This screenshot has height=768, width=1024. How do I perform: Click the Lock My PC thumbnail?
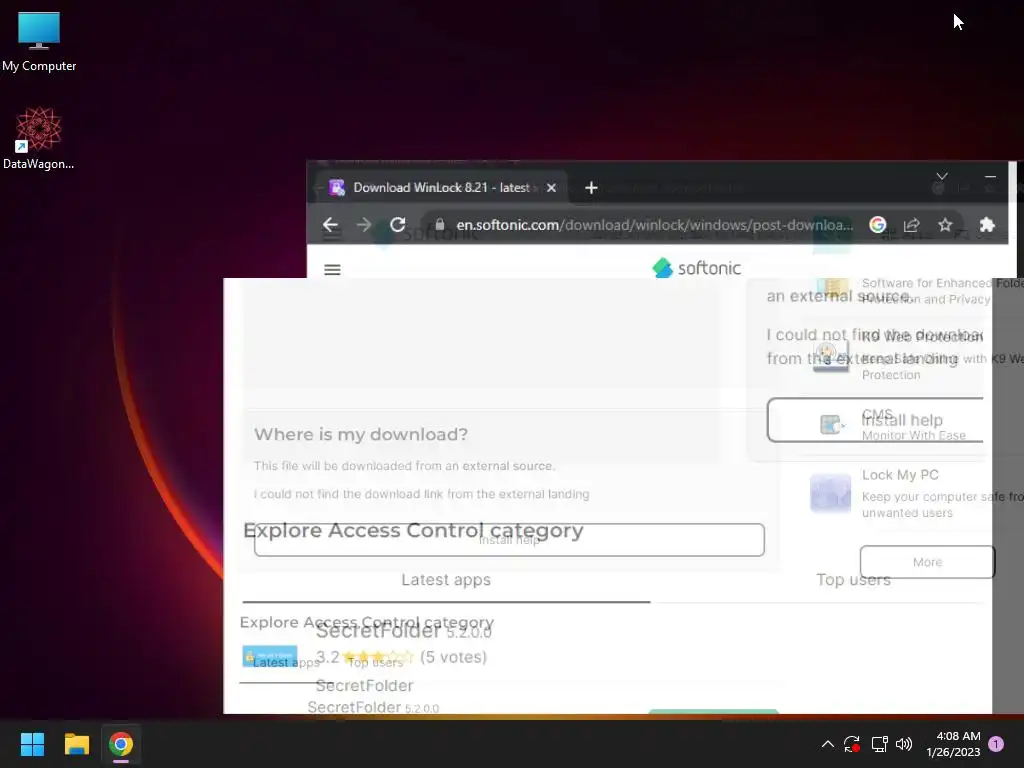[830, 493]
